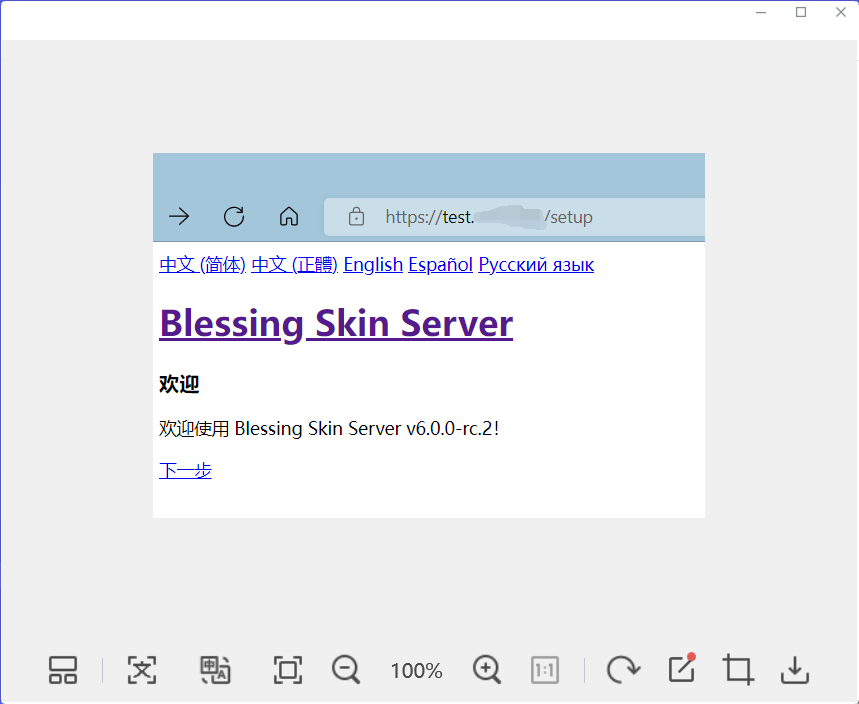Image resolution: width=859 pixels, height=704 pixels.
Task: Click the 100% zoom level indicator
Action: click(416, 670)
